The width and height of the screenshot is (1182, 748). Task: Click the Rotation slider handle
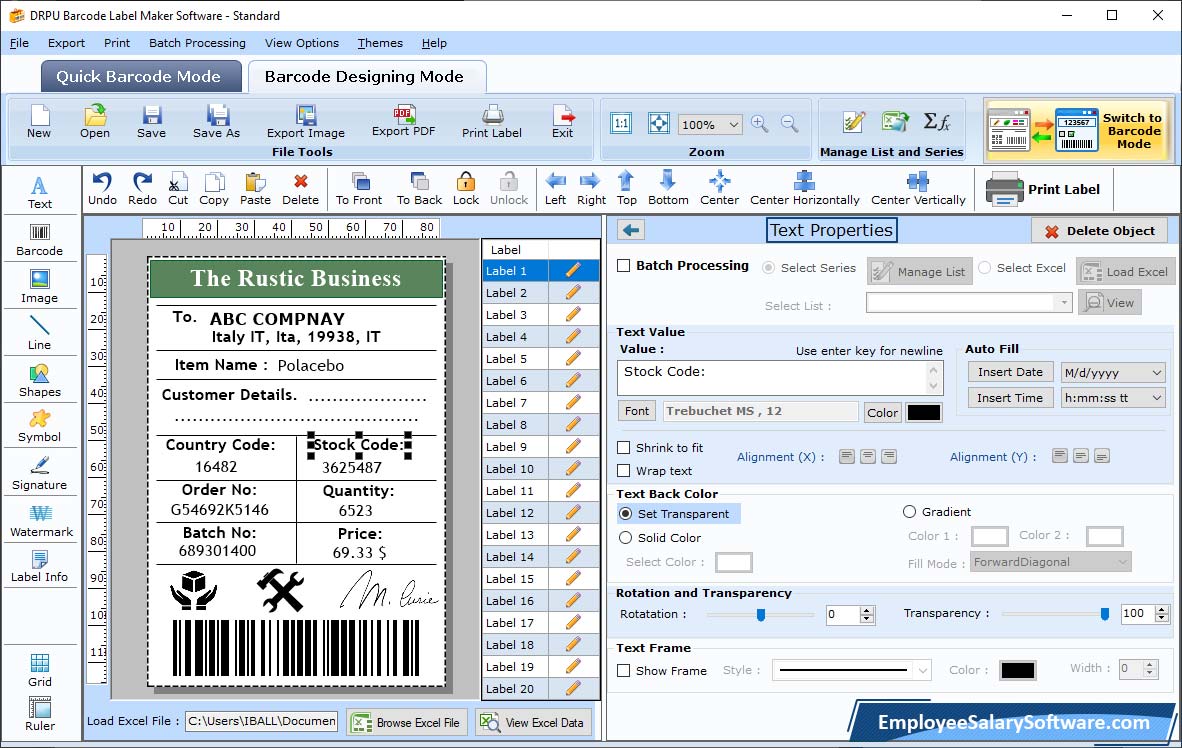761,615
